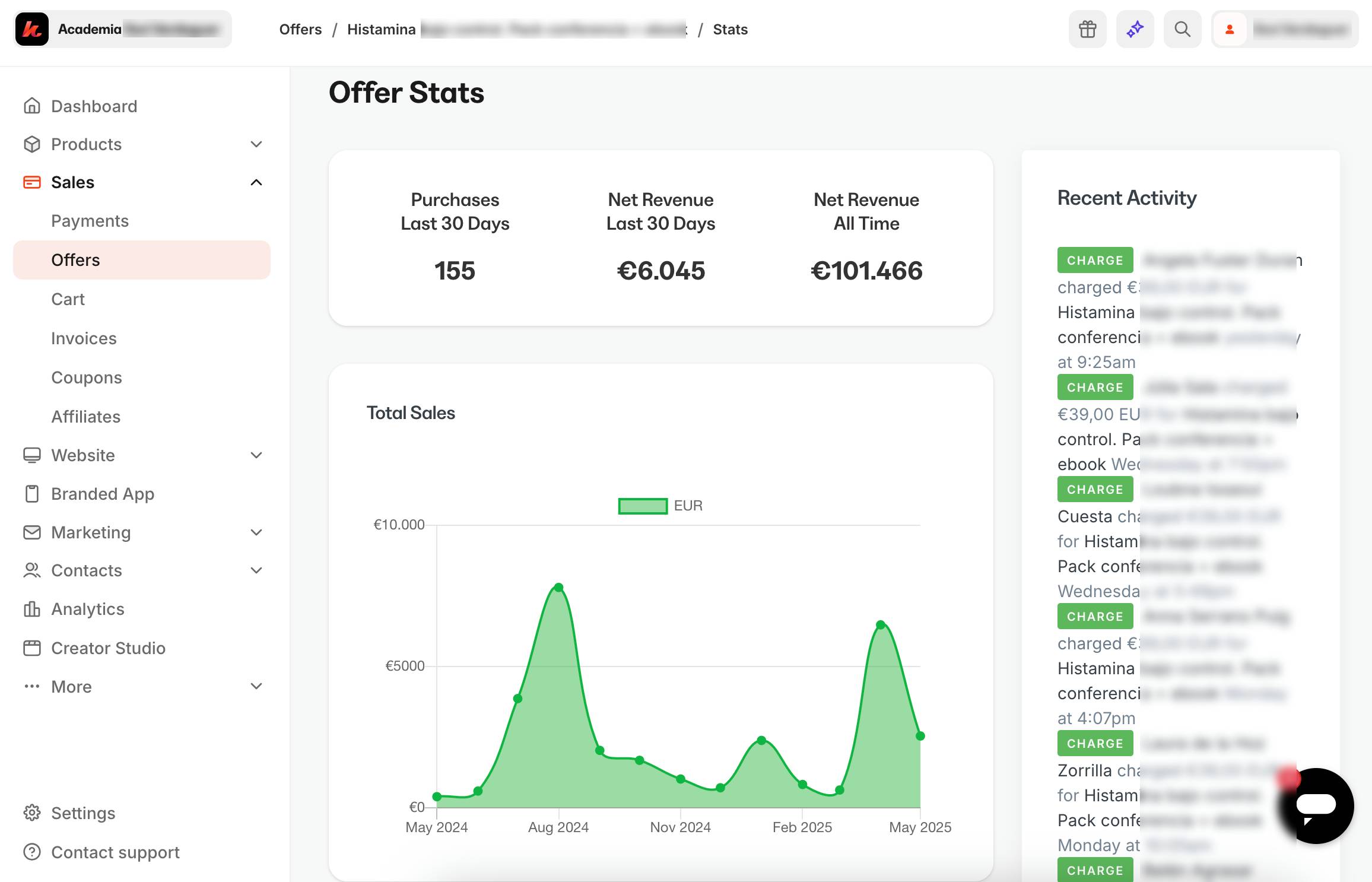Click the Offers breadcrumb link
Image resolution: width=1372 pixels, height=882 pixels.
click(x=300, y=29)
